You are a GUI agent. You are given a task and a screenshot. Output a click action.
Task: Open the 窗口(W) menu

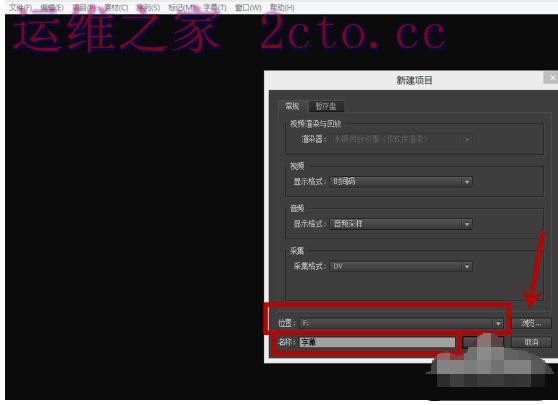pyautogui.click(x=248, y=7)
